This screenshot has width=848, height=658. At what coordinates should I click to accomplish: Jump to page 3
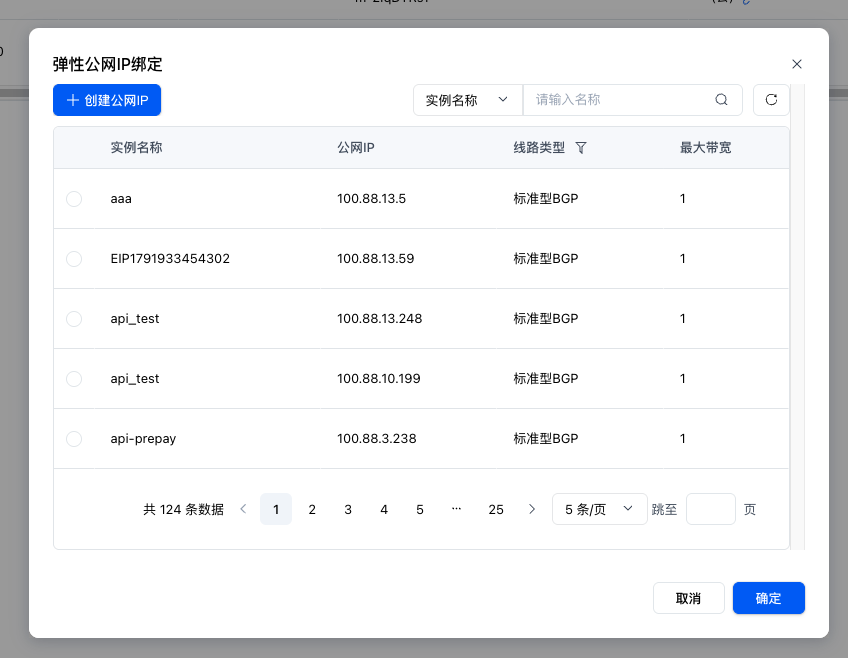click(x=348, y=509)
